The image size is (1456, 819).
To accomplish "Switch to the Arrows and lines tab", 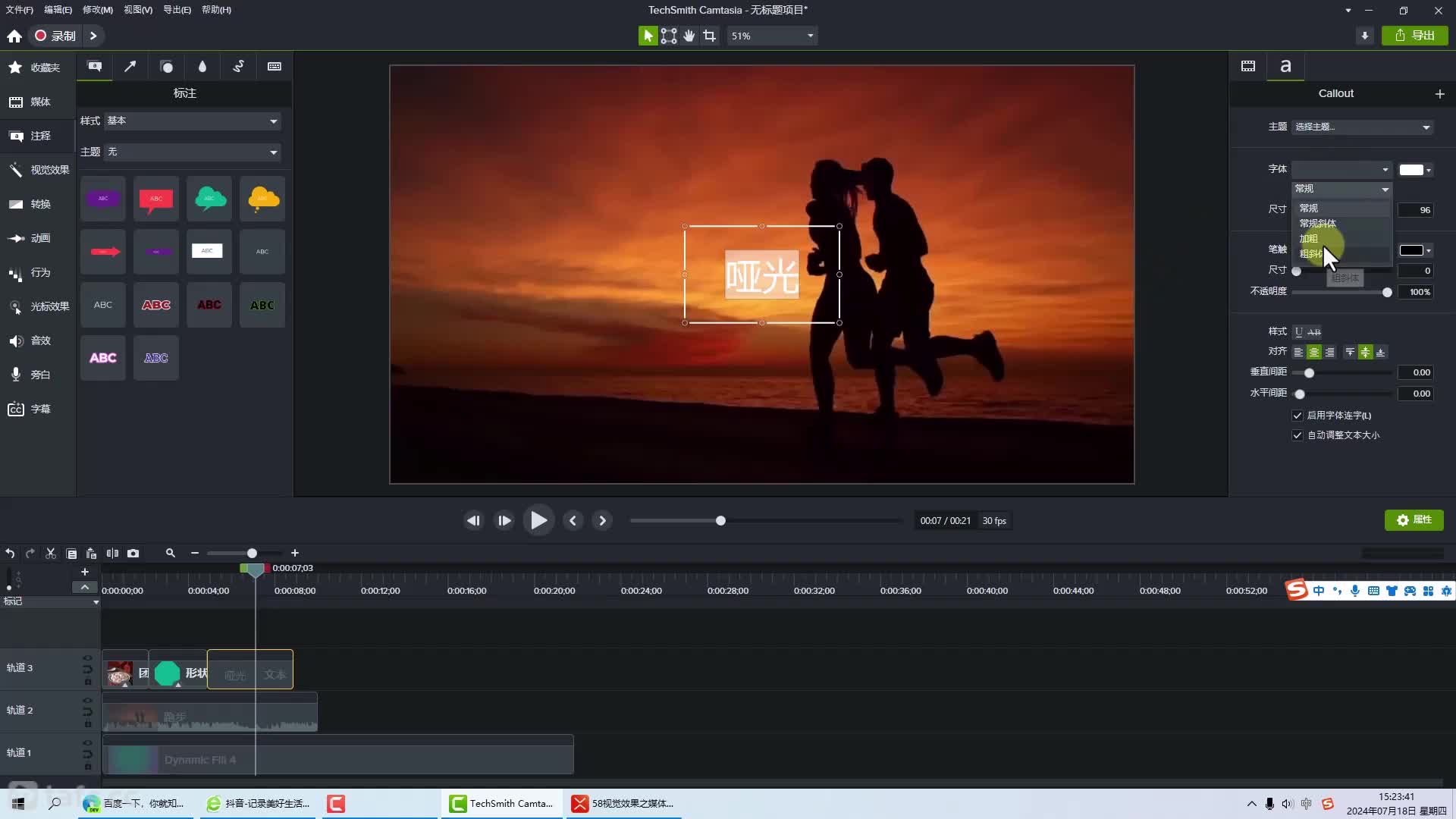I will coord(130,67).
